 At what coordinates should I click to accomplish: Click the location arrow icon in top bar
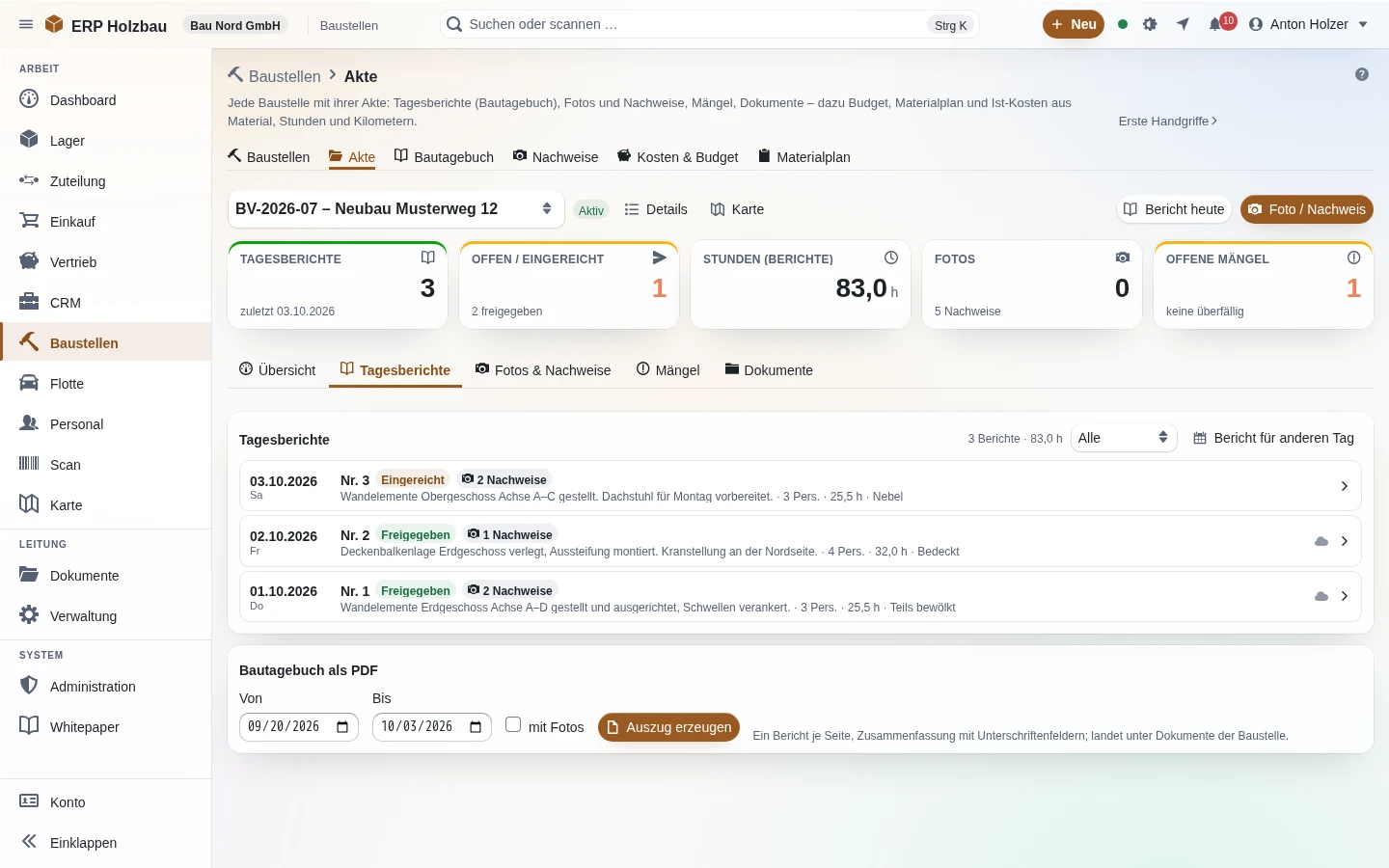click(1184, 24)
